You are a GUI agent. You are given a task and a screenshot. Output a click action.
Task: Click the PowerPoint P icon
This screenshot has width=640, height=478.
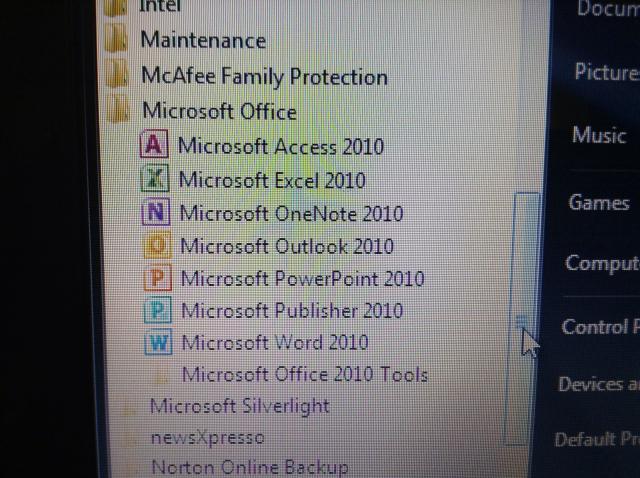(158, 278)
